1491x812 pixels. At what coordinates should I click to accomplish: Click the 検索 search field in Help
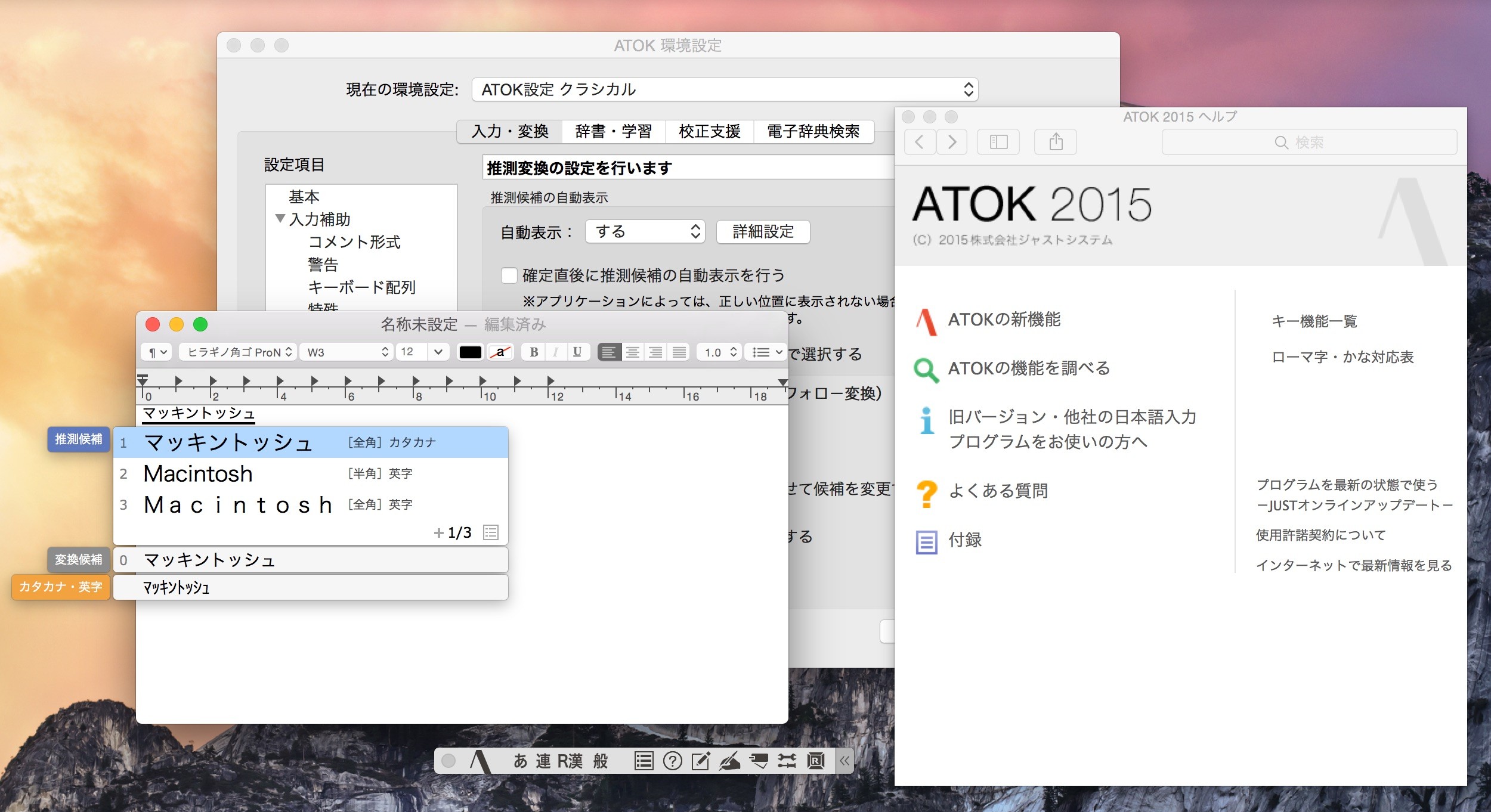(x=1309, y=142)
